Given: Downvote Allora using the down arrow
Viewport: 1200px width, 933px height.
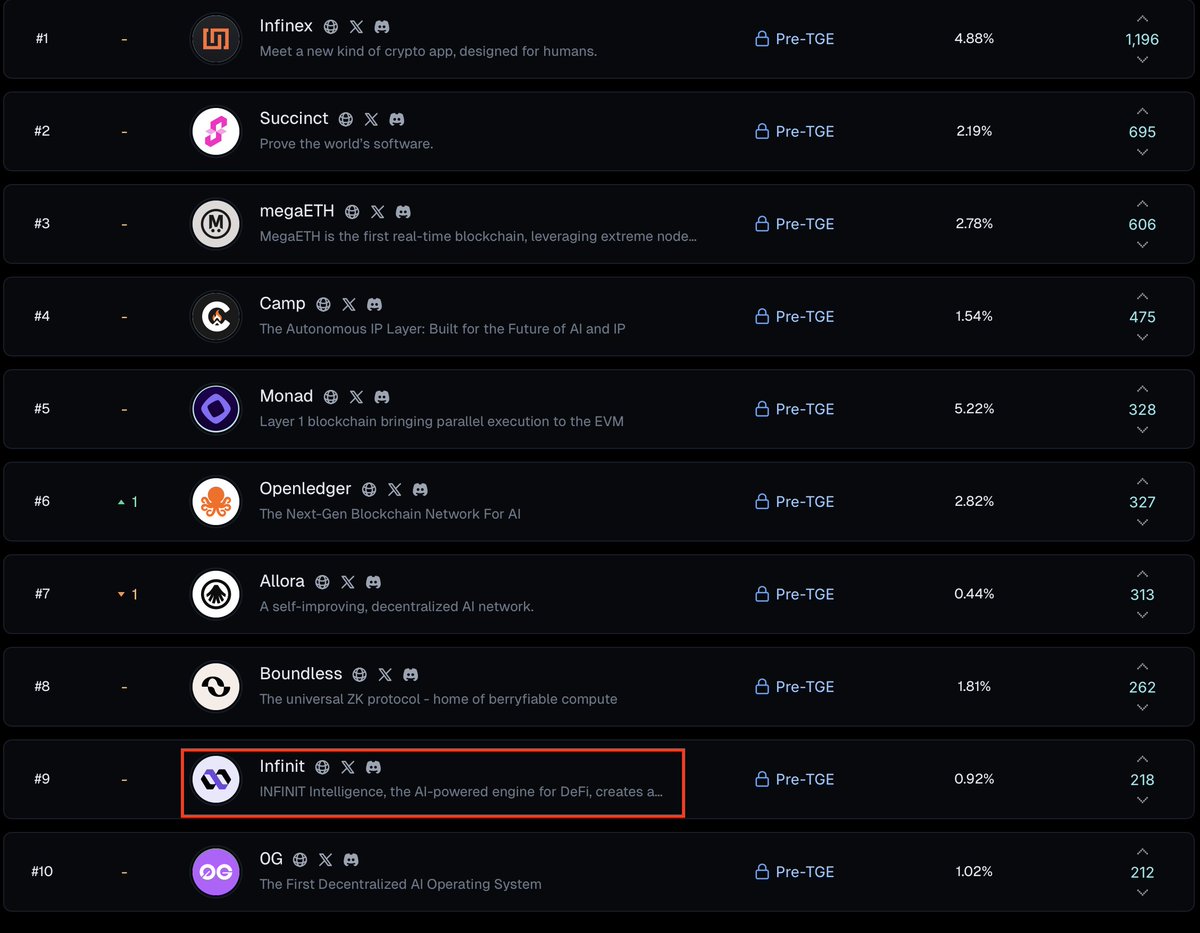Looking at the screenshot, I should 1142,615.
